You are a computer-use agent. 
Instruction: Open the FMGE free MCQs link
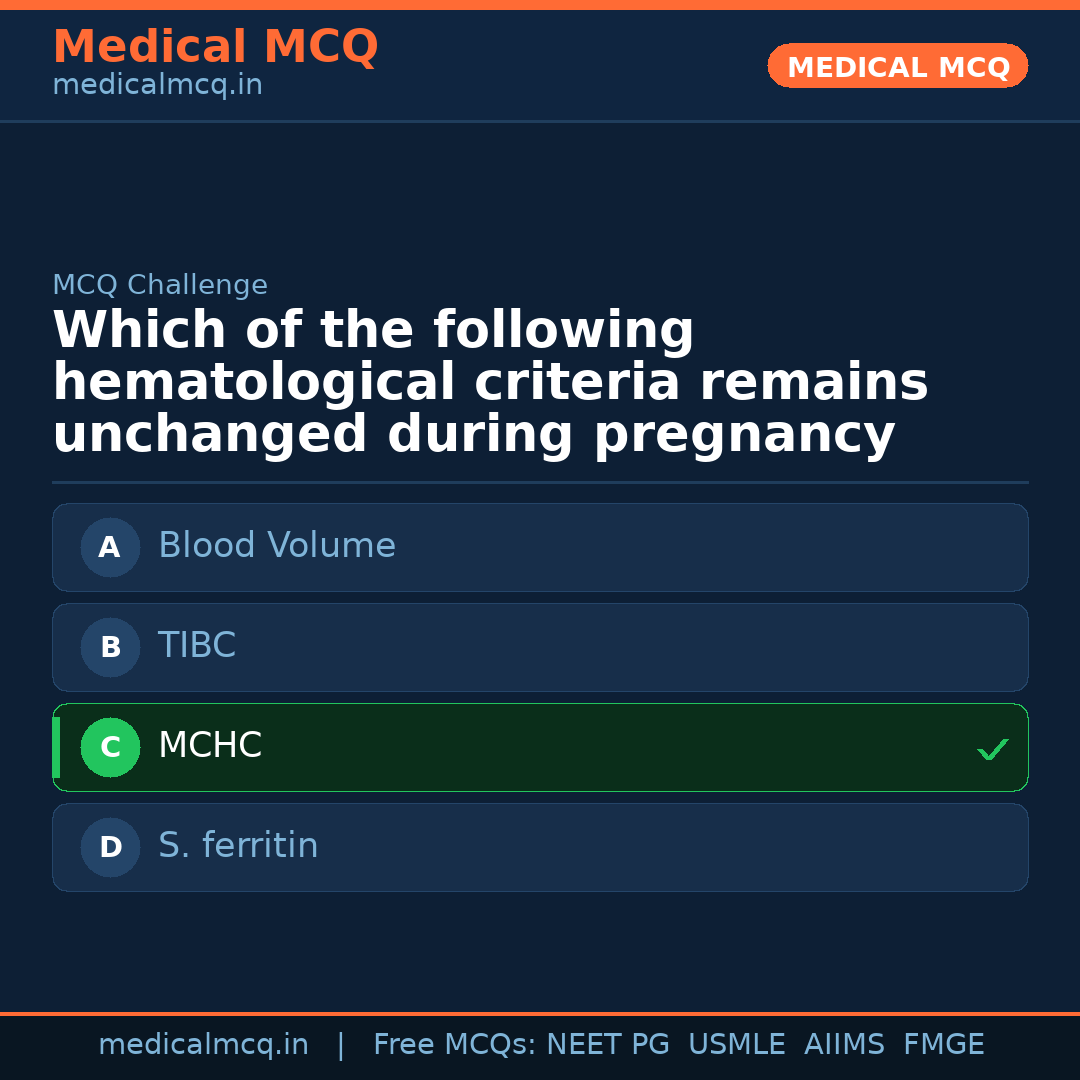943,1043
